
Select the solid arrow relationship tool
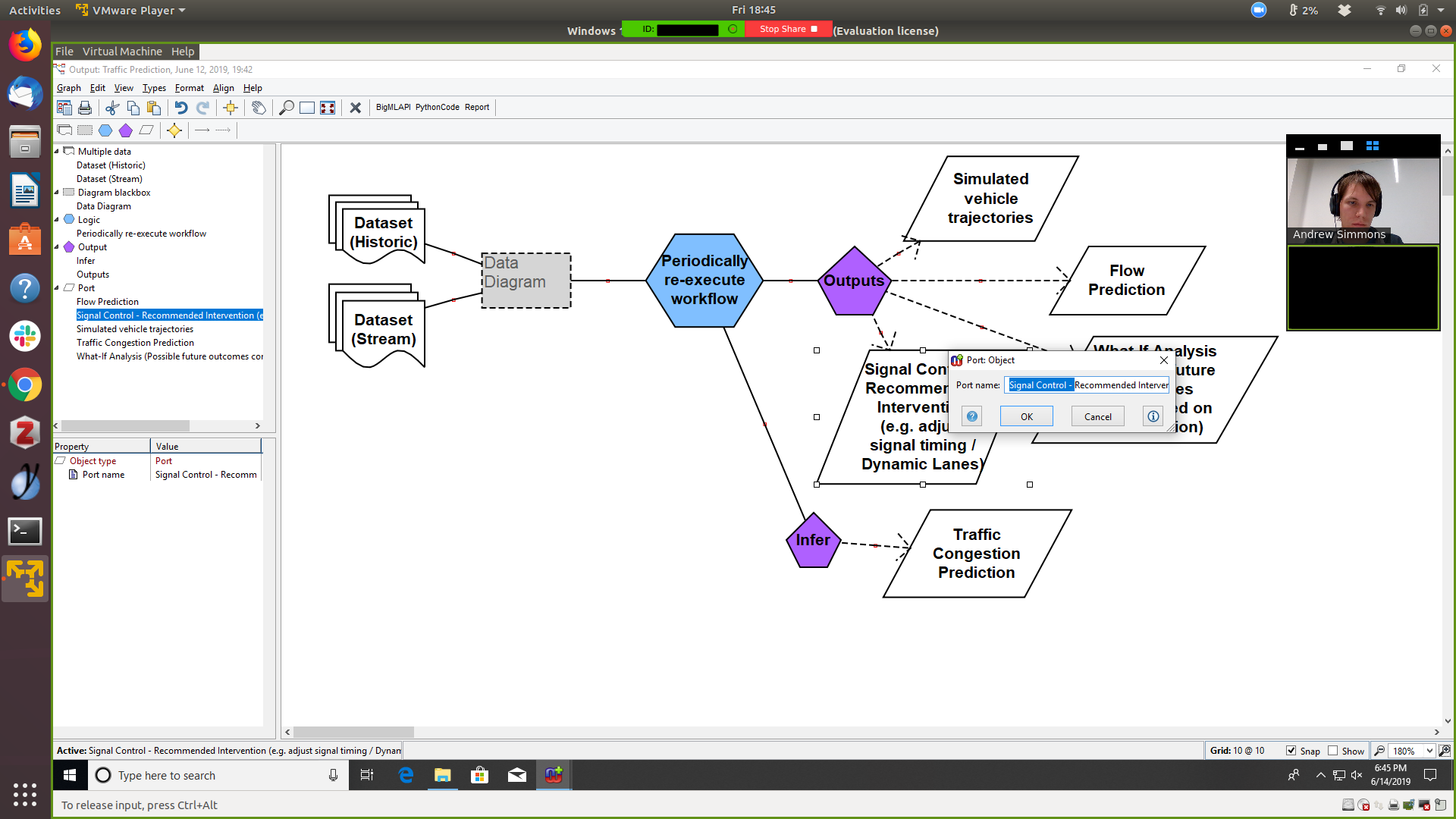coord(202,130)
